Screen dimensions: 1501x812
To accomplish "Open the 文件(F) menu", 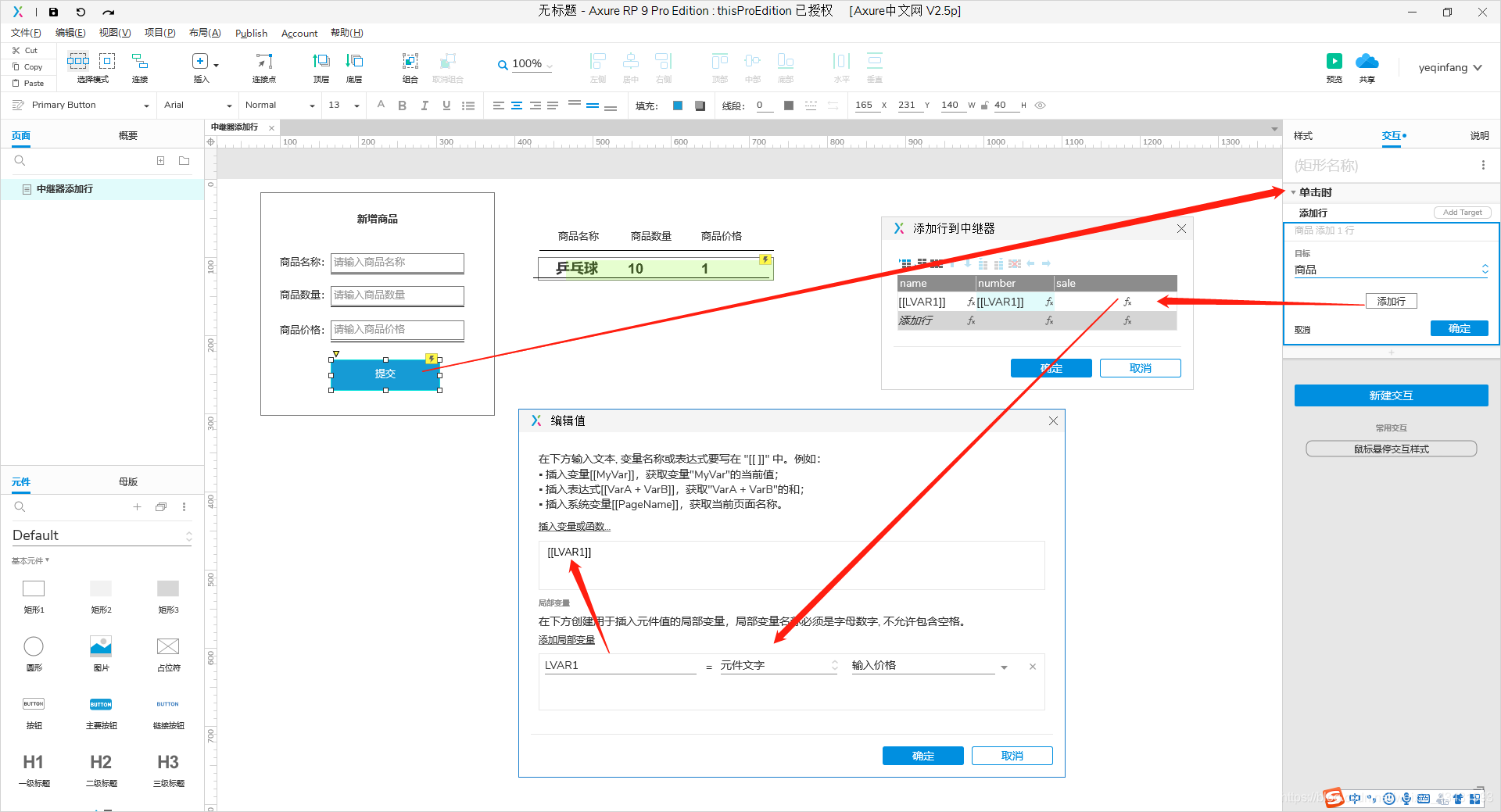I will (26, 33).
